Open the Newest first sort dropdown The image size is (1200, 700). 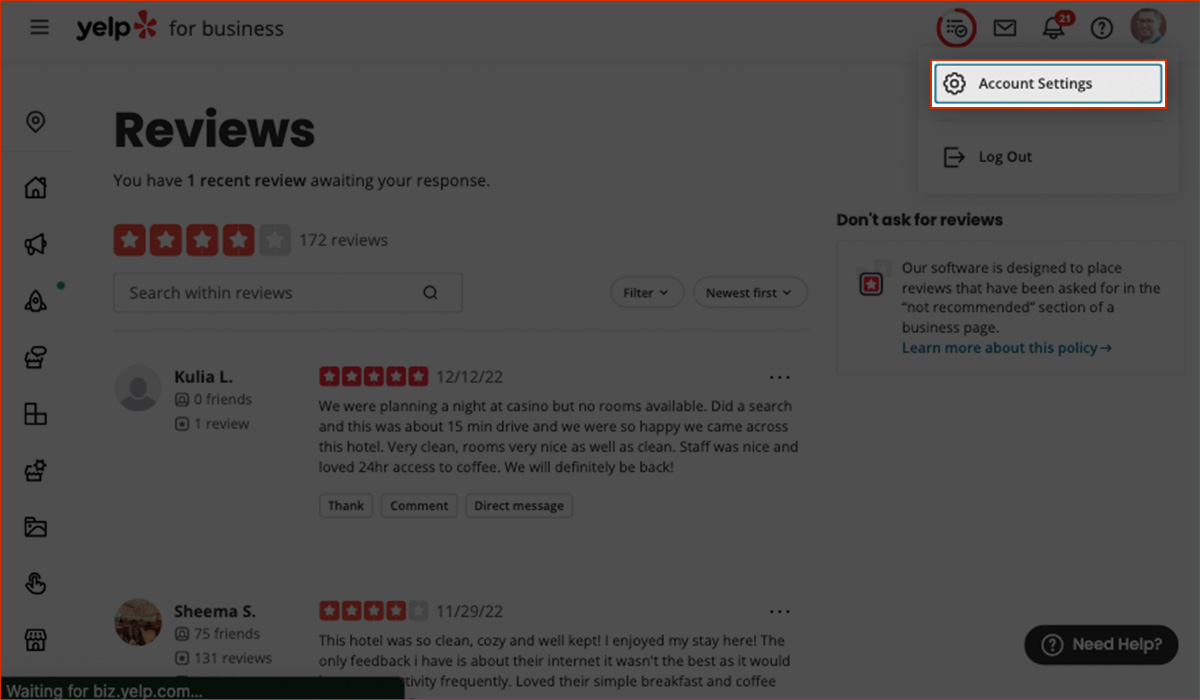[x=750, y=293]
